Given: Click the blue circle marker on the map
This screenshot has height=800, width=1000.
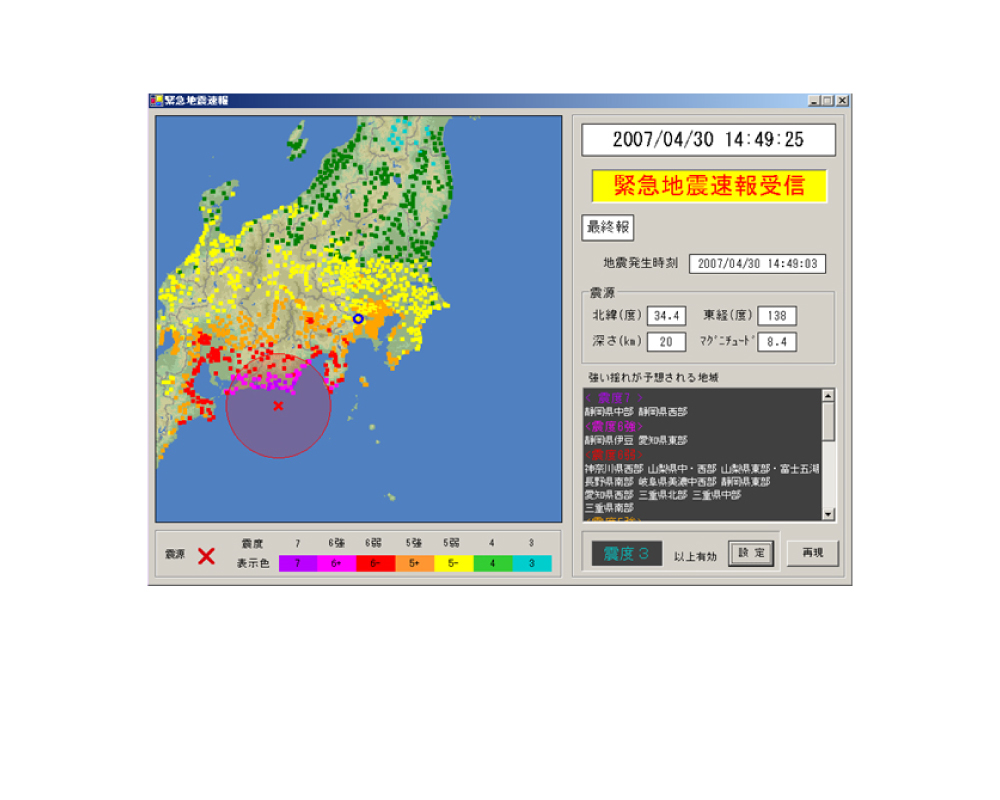Looking at the screenshot, I should coord(358,318).
